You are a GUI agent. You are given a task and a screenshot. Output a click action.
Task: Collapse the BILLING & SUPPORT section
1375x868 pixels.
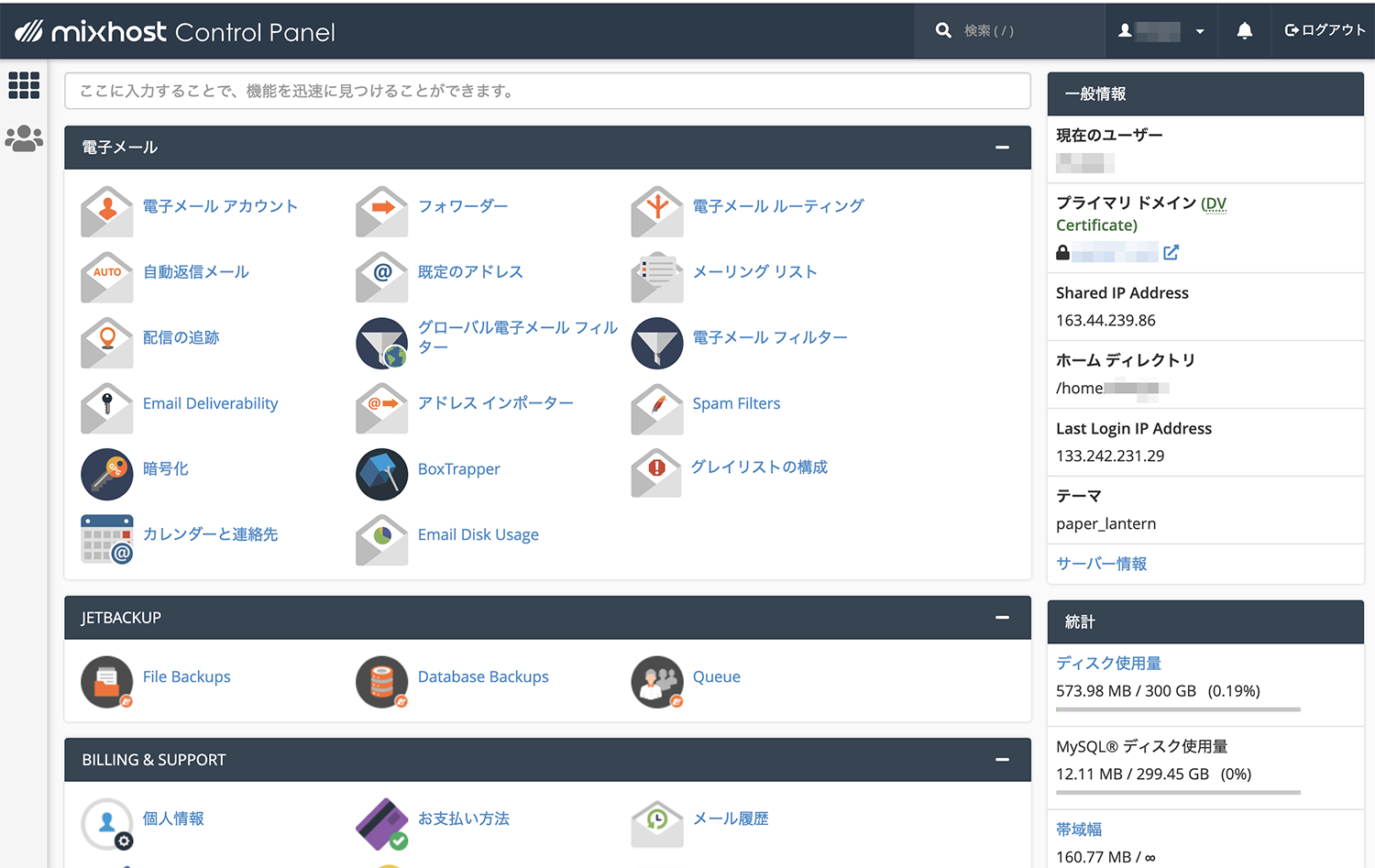pyautogui.click(x=1003, y=760)
